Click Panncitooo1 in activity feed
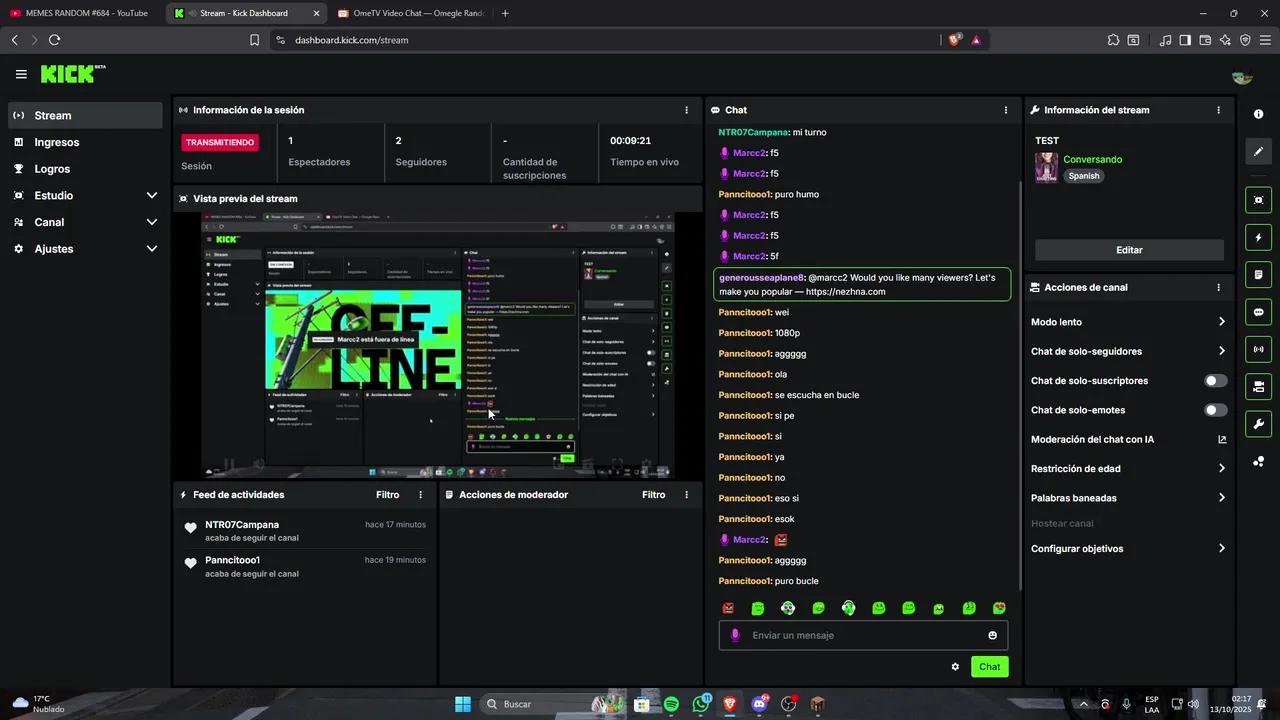 232,560
